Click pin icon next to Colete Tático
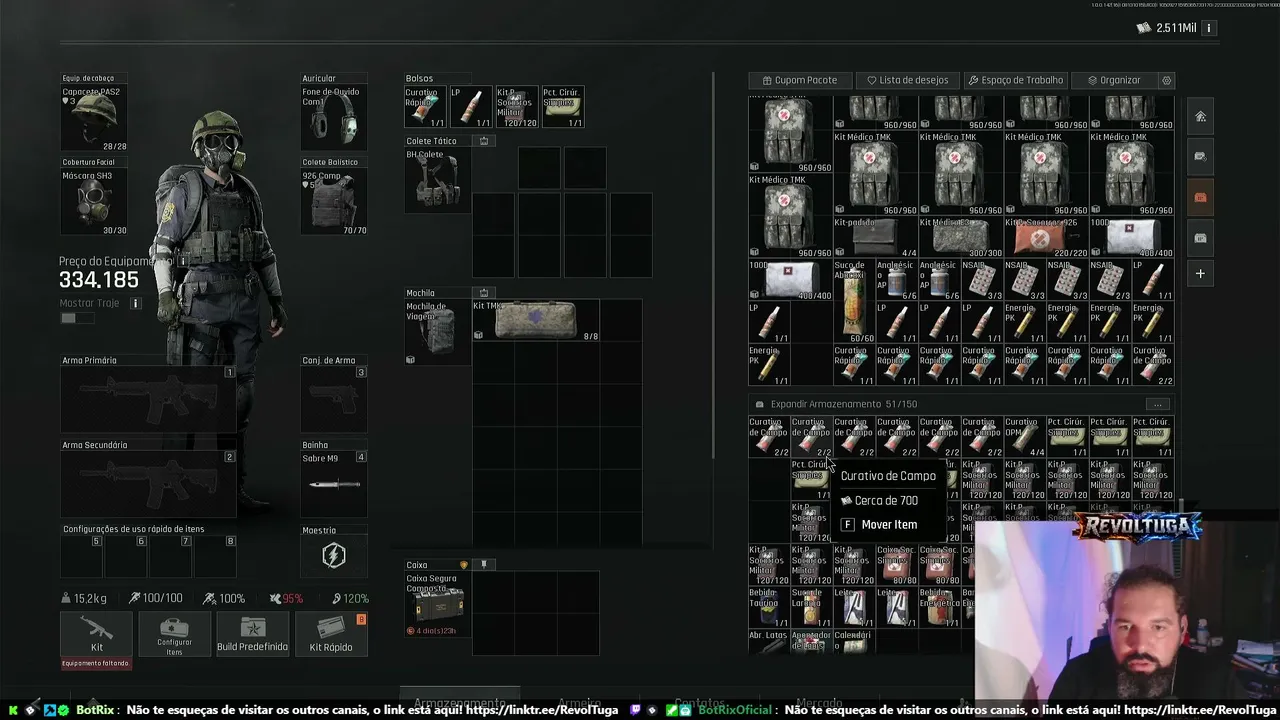The image size is (1280, 720). click(x=484, y=141)
